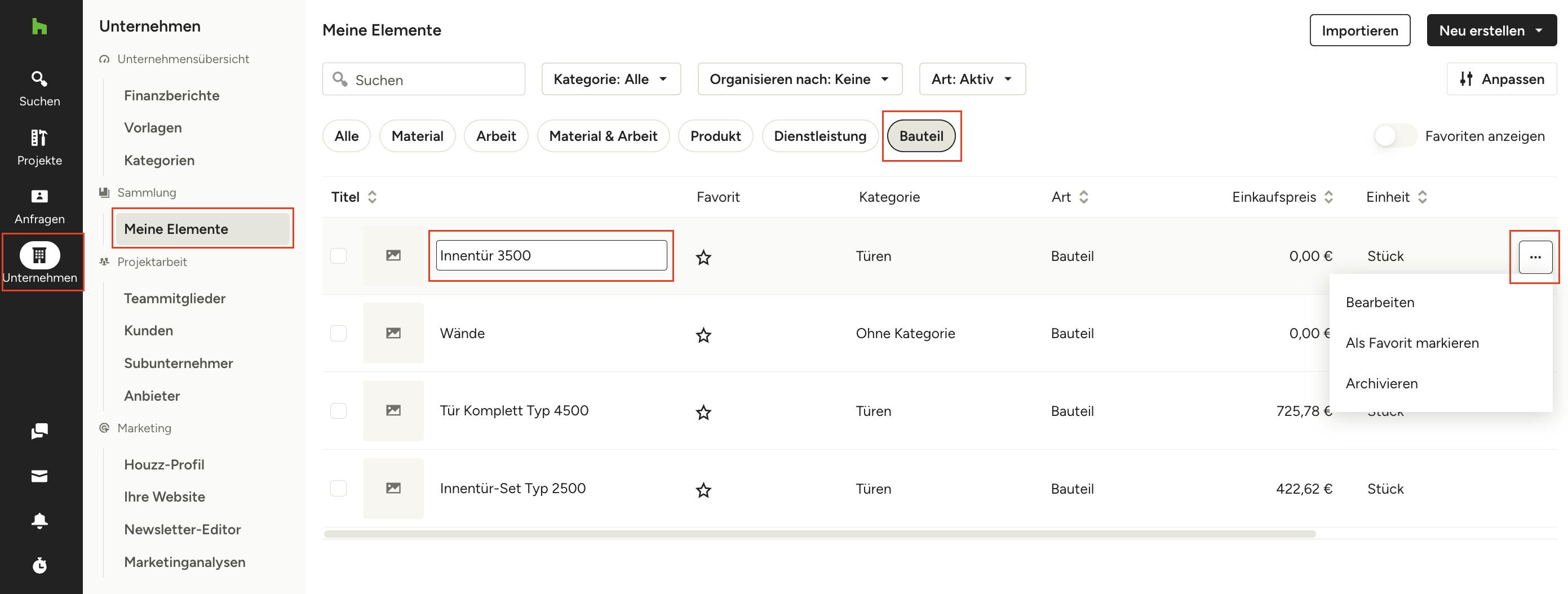Choose Archivieren from the context menu
This screenshot has width=1568, height=594.
[1381, 383]
